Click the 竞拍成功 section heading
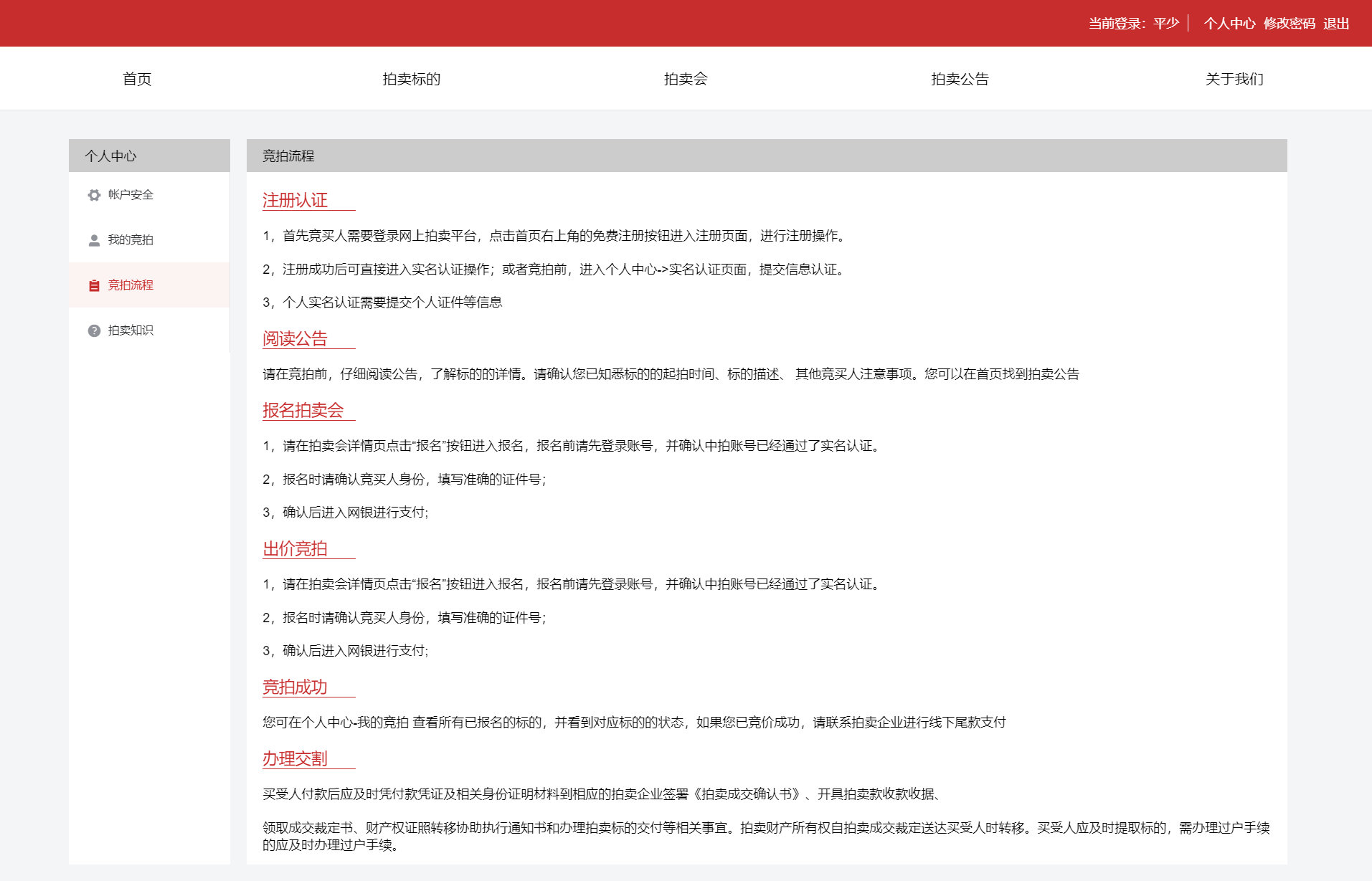 (x=295, y=687)
